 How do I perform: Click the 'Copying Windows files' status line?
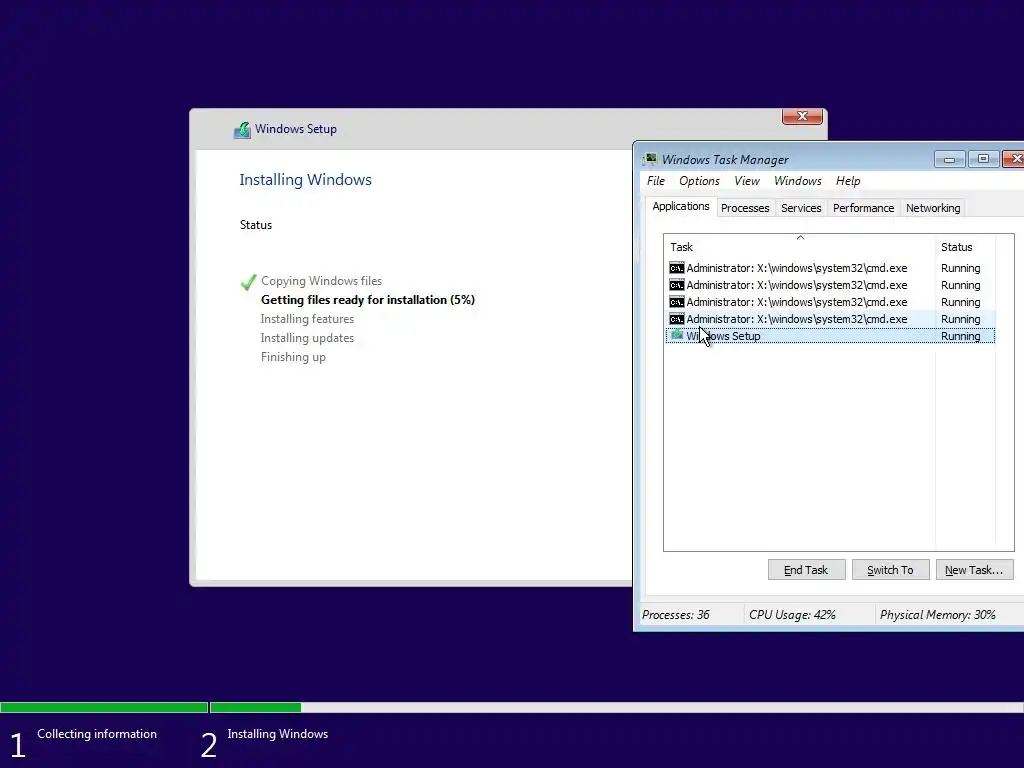click(x=321, y=281)
